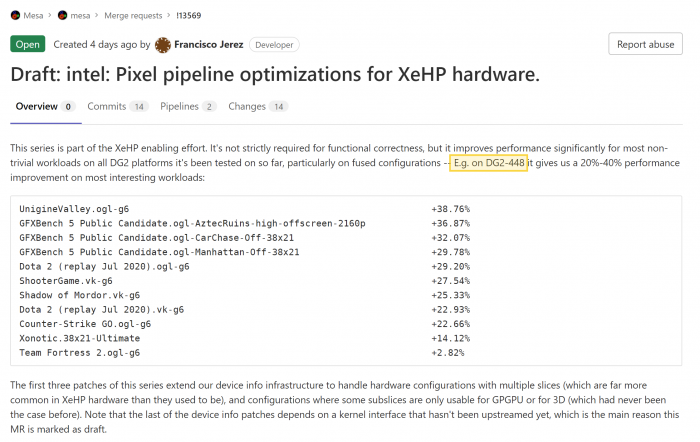700x442 pixels.
Task: Click Francisco Jerez's avatar image
Action: click(164, 45)
